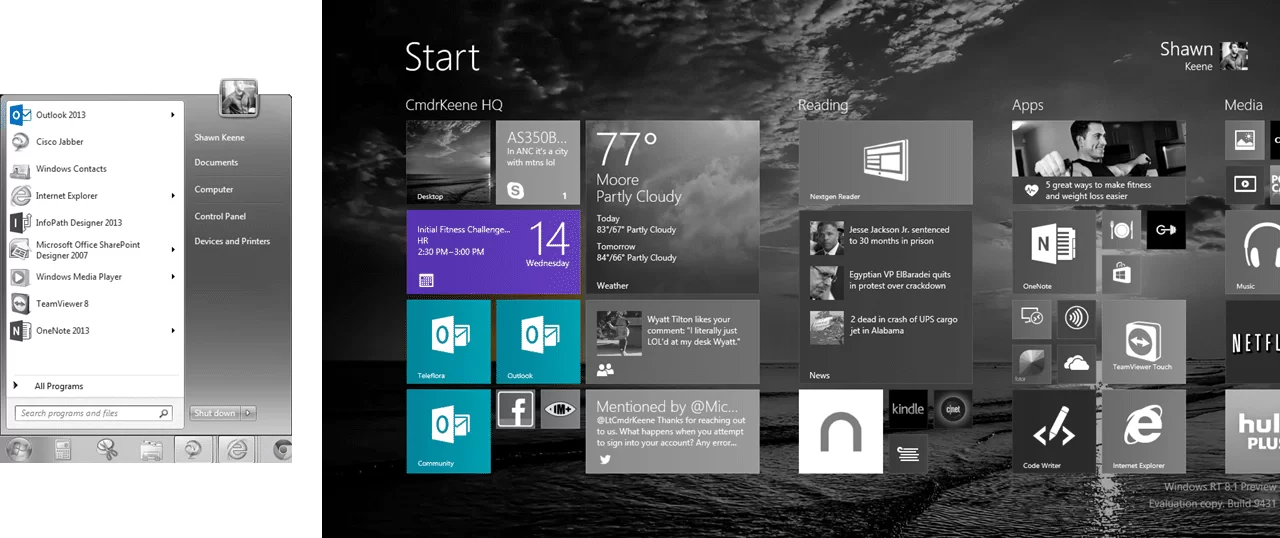Open Health & Fitness tile about weight loss
Image resolution: width=1280 pixels, height=538 pixels.
(x=1099, y=163)
